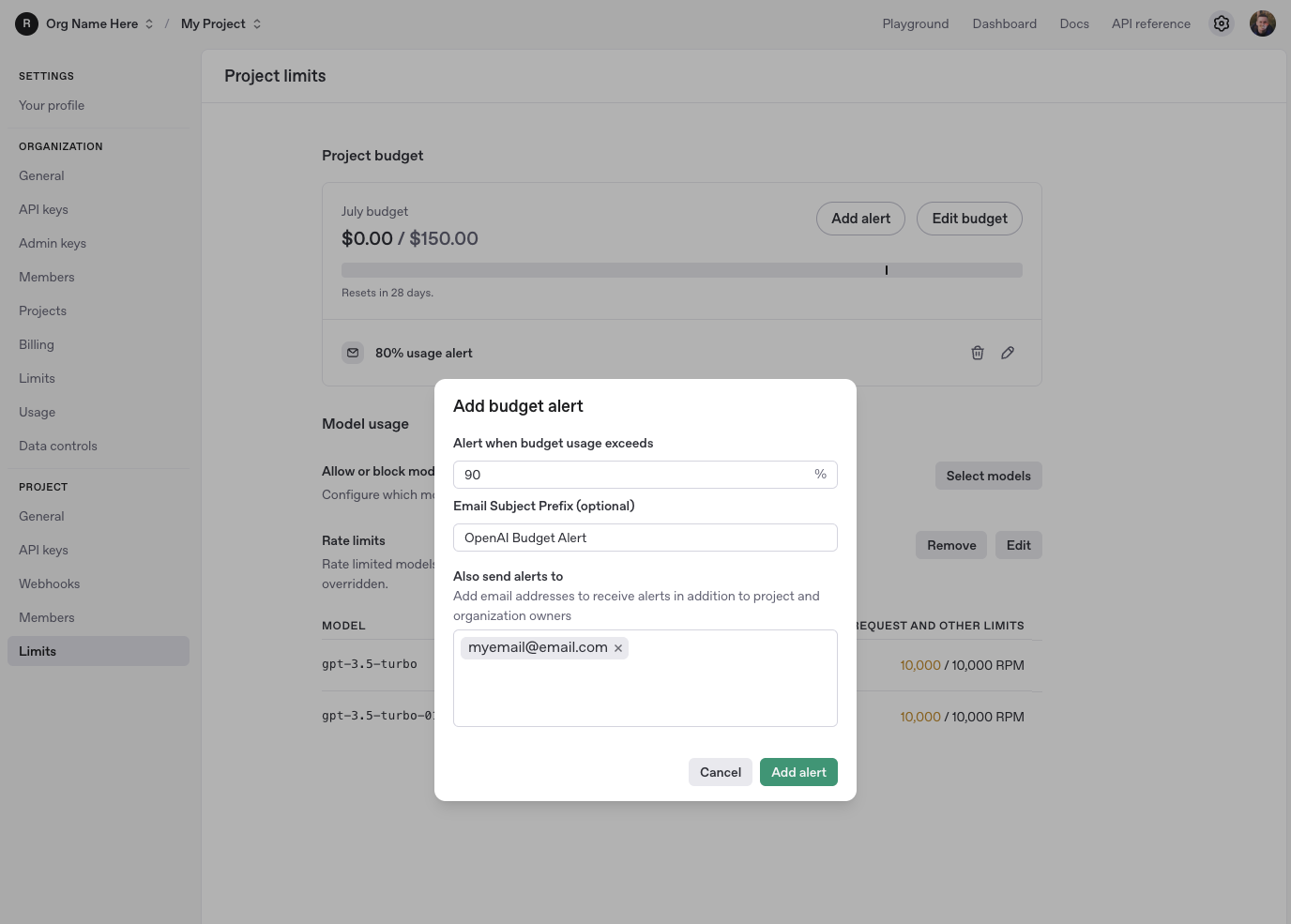This screenshot has width=1291, height=924.
Task: Confirm with green Add alert button
Action: (798, 772)
